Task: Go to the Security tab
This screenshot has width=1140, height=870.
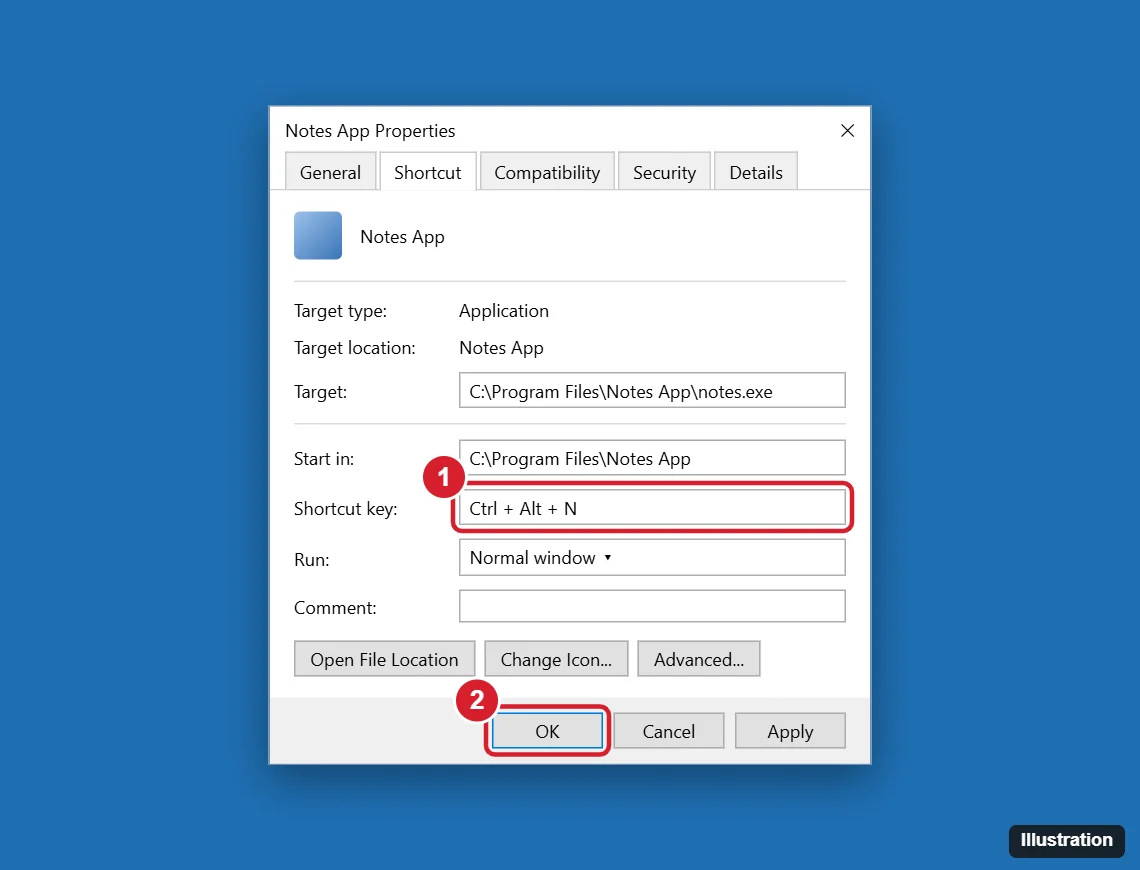Action: coord(664,172)
